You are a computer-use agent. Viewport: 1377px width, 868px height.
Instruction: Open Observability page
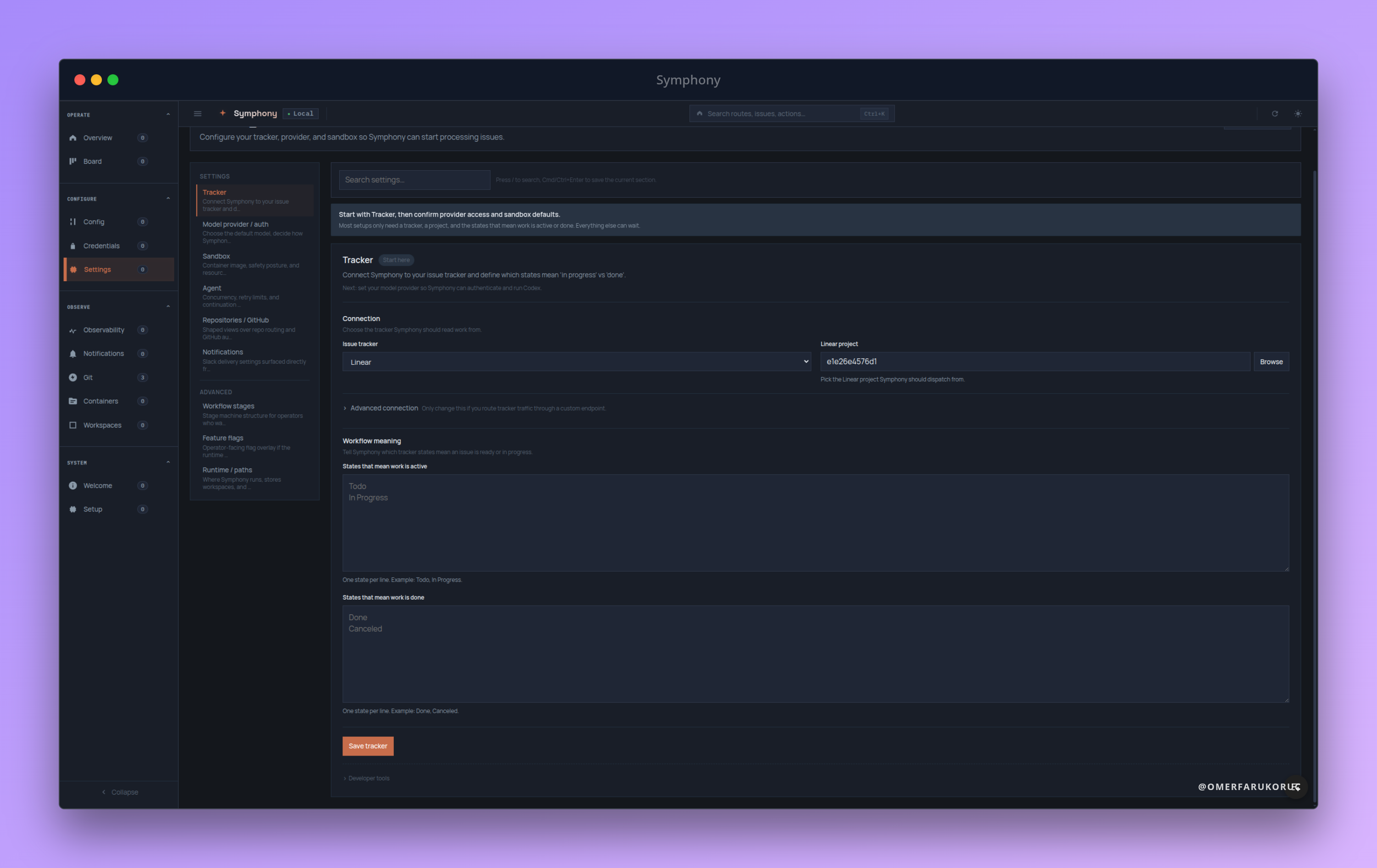coord(118,330)
